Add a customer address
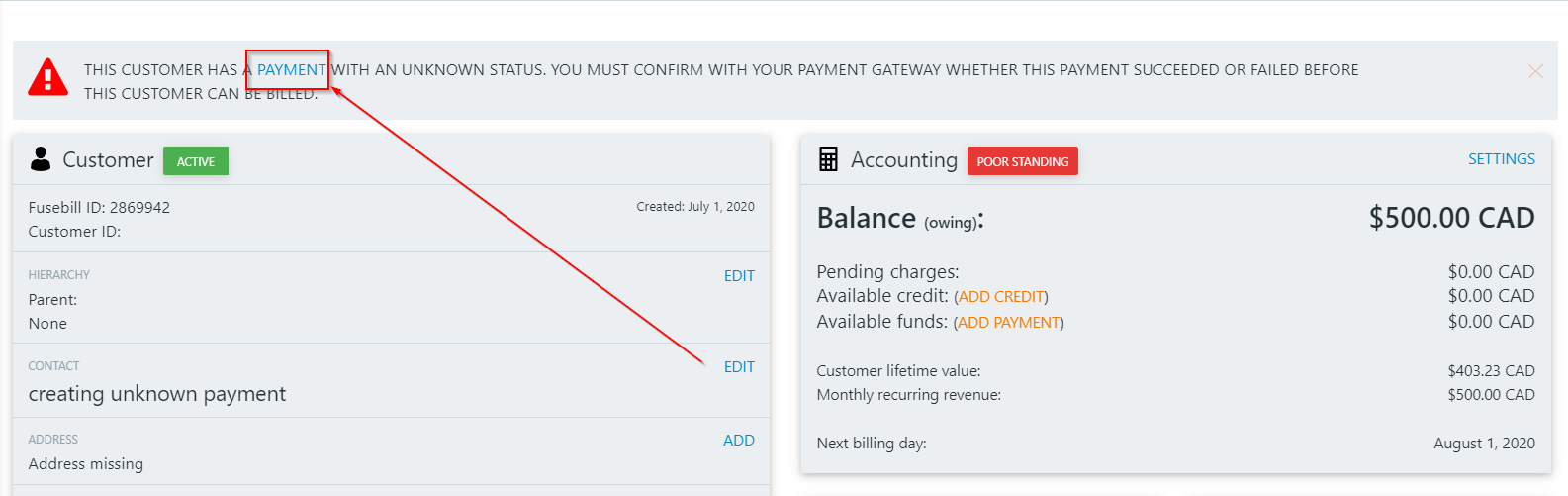1568x496 pixels. click(x=739, y=441)
